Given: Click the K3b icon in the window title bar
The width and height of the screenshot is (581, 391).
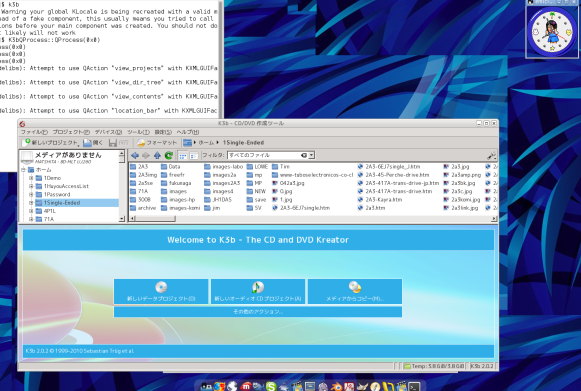Looking at the screenshot, I should [22, 124].
